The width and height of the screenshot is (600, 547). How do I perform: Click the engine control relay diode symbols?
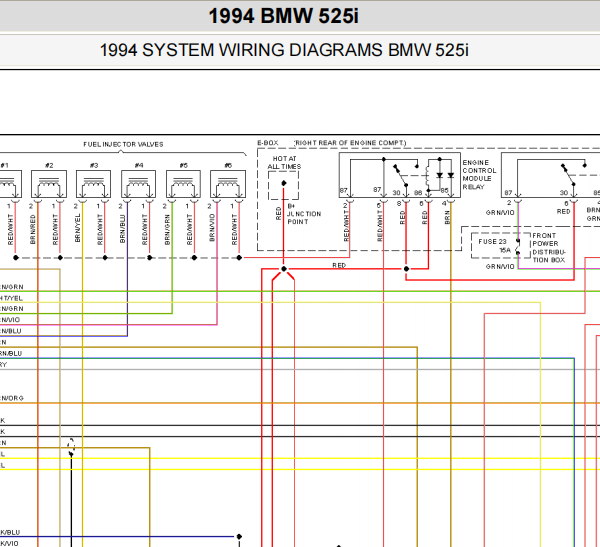click(x=445, y=175)
